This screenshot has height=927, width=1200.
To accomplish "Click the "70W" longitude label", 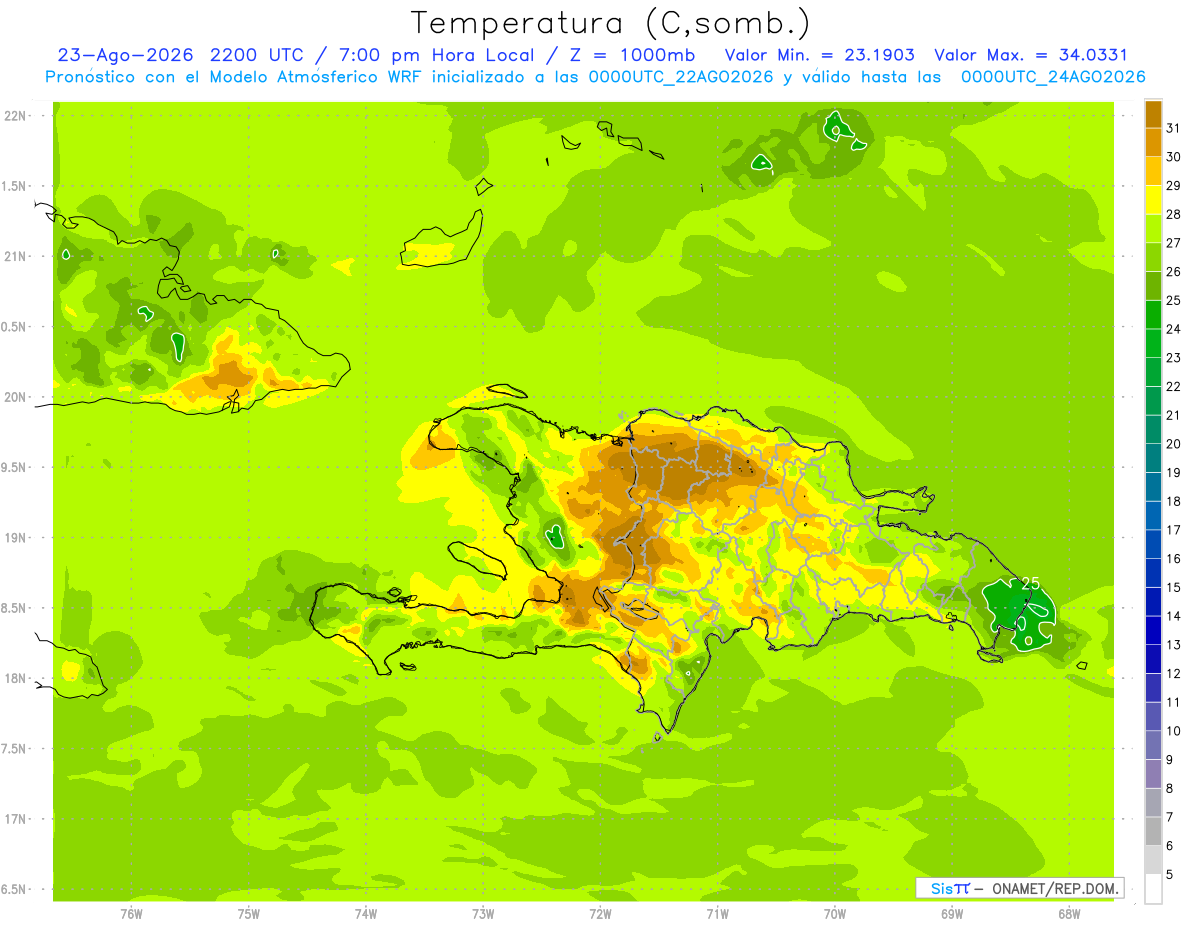I will point(835,913).
